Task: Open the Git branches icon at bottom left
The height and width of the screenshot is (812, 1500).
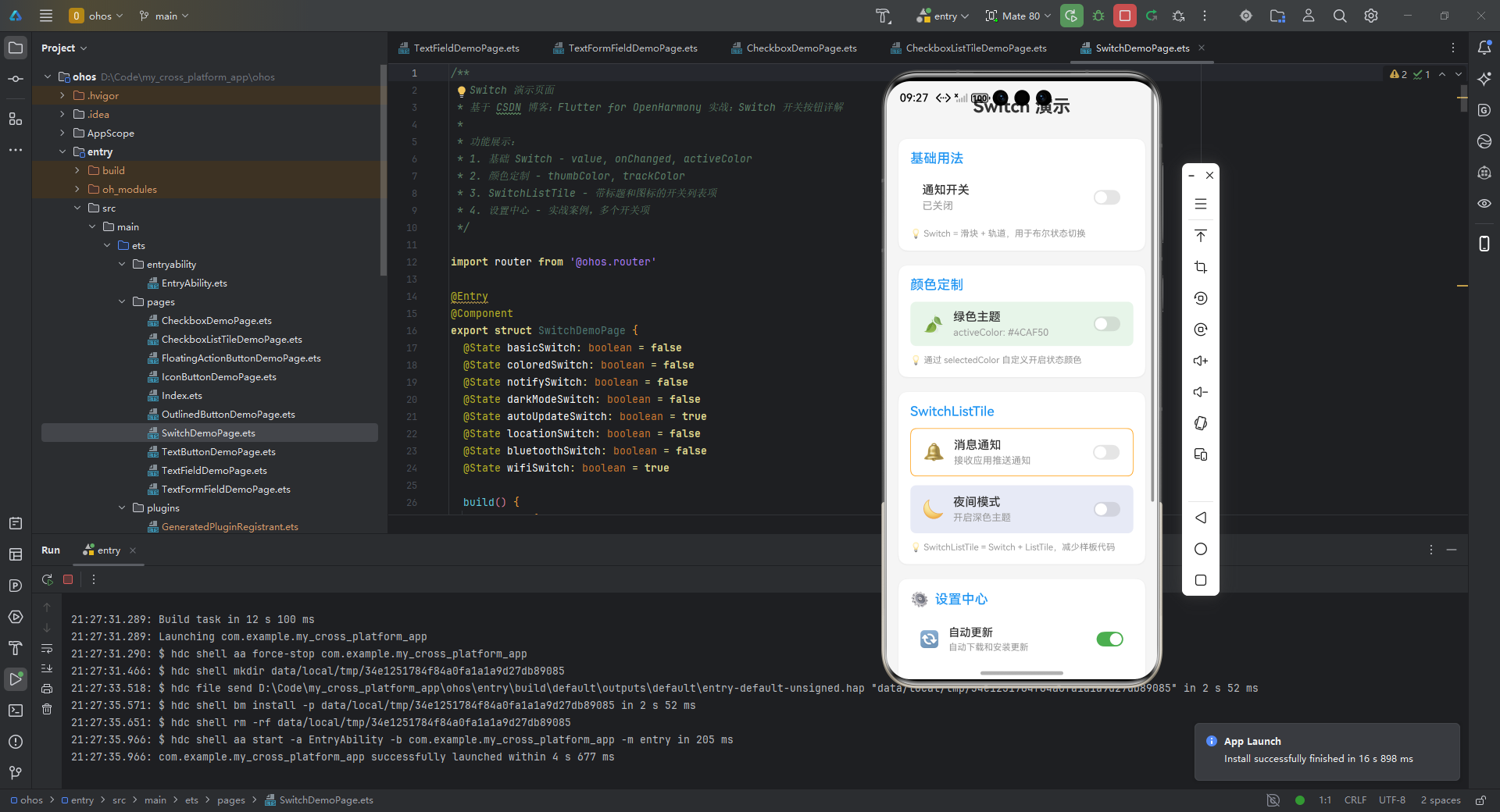Action: (x=16, y=773)
